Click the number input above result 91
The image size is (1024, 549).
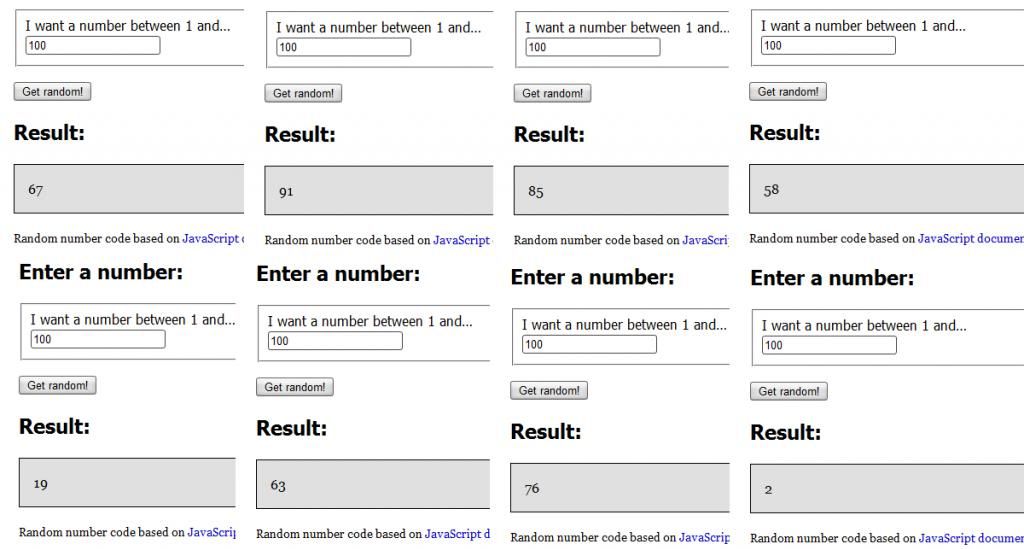click(x=343, y=48)
